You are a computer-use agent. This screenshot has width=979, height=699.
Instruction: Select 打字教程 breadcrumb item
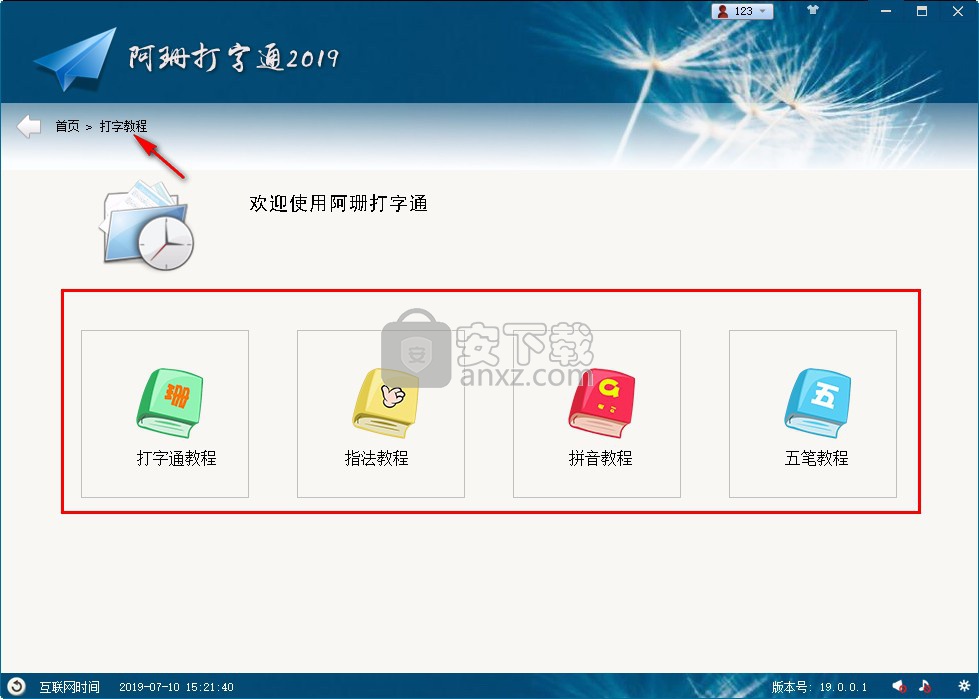coord(124,127)
